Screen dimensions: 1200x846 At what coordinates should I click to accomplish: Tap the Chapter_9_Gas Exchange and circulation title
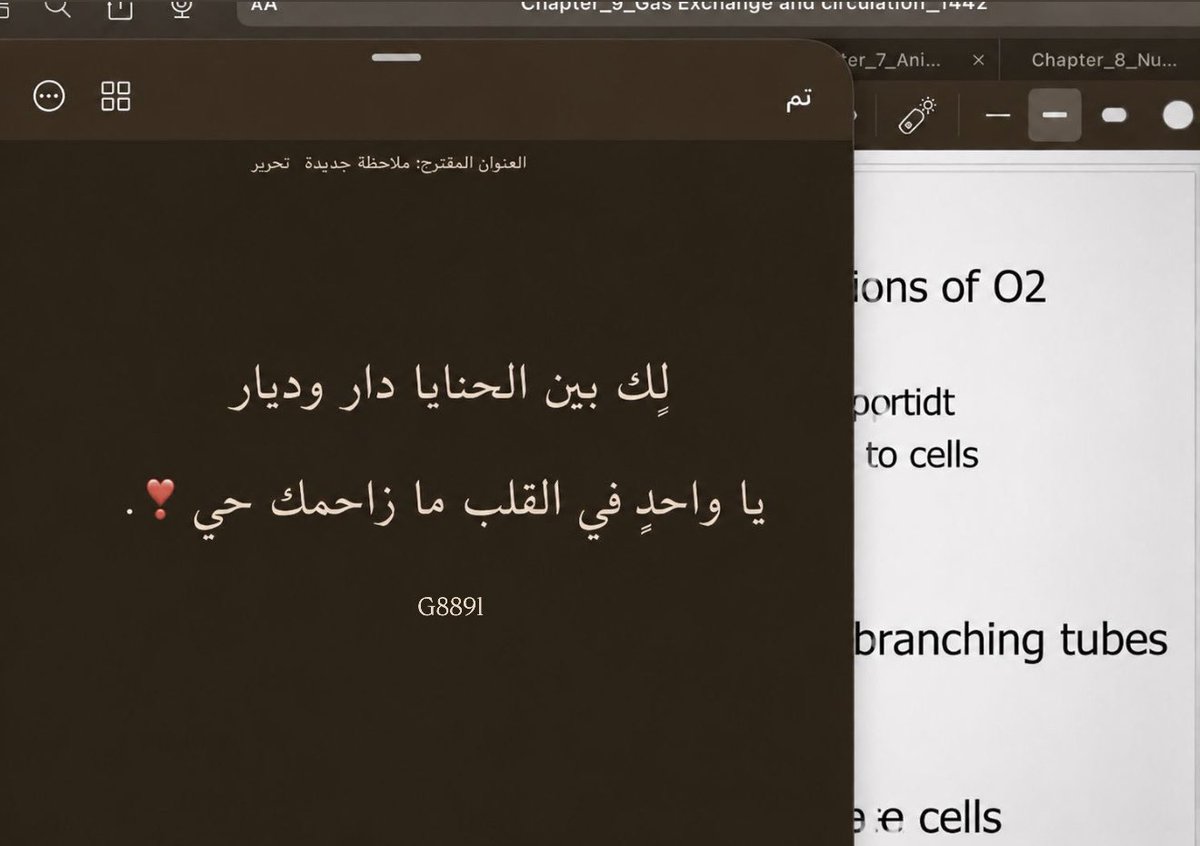754,6
